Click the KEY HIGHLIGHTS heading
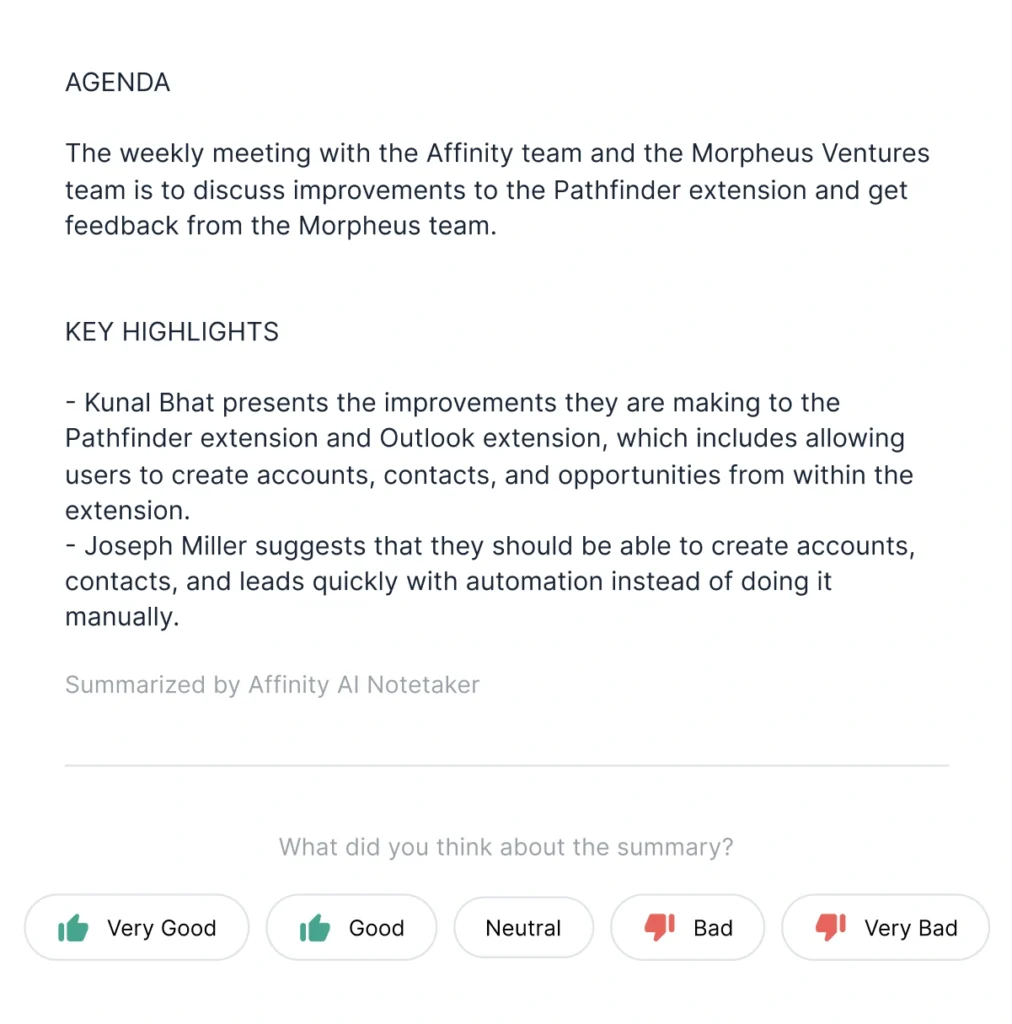1012x1024 pixels. coord(172,332)
